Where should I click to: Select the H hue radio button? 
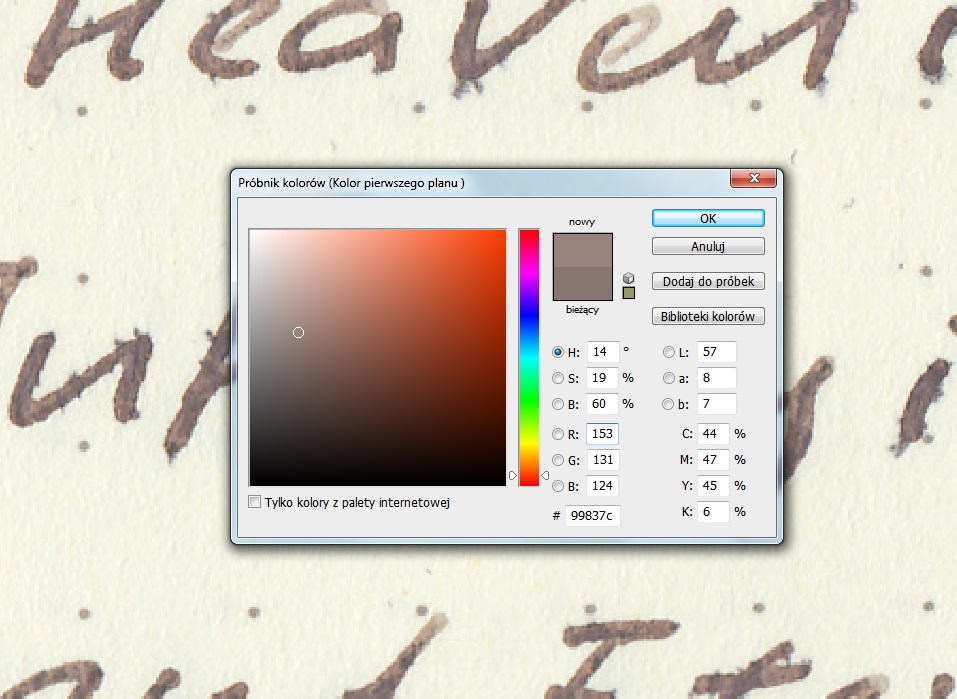point(559,352)
